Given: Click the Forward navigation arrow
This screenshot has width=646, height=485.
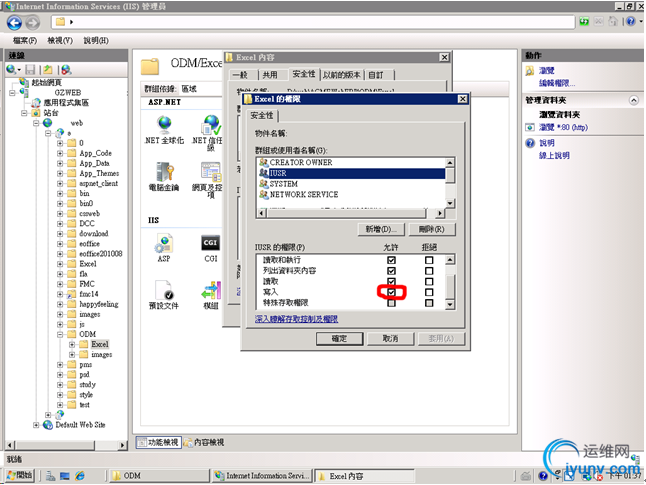Looking at the screenshot, I should point(33,23).
